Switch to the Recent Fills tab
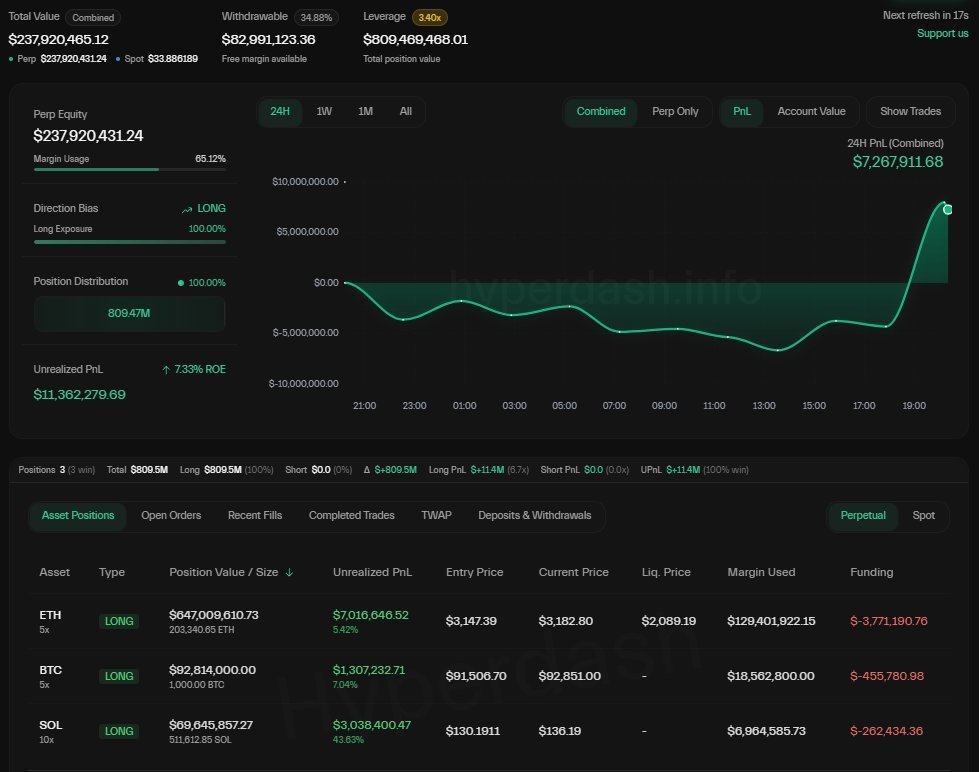Viewport: 979px width, 772px height. click(x=255, y=516)
